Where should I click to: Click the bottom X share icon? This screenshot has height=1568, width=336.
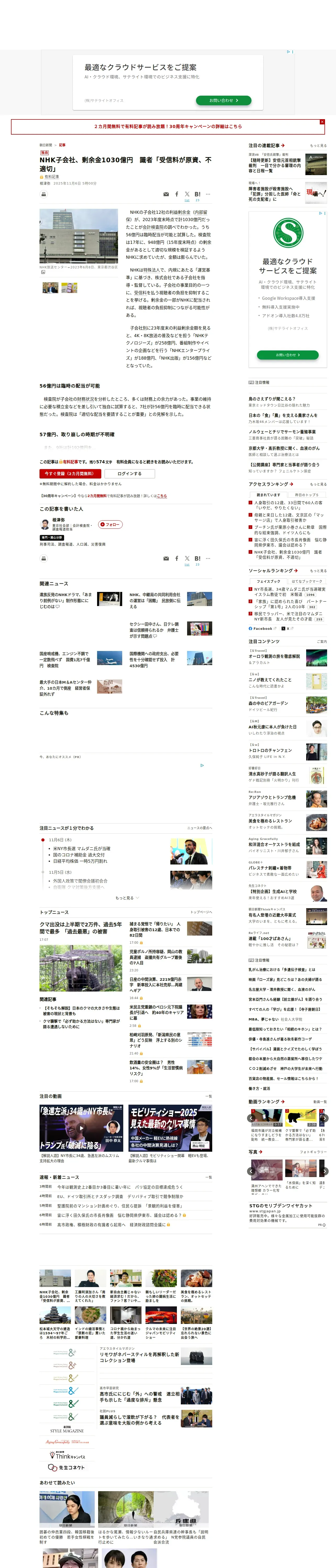(187, 558)
